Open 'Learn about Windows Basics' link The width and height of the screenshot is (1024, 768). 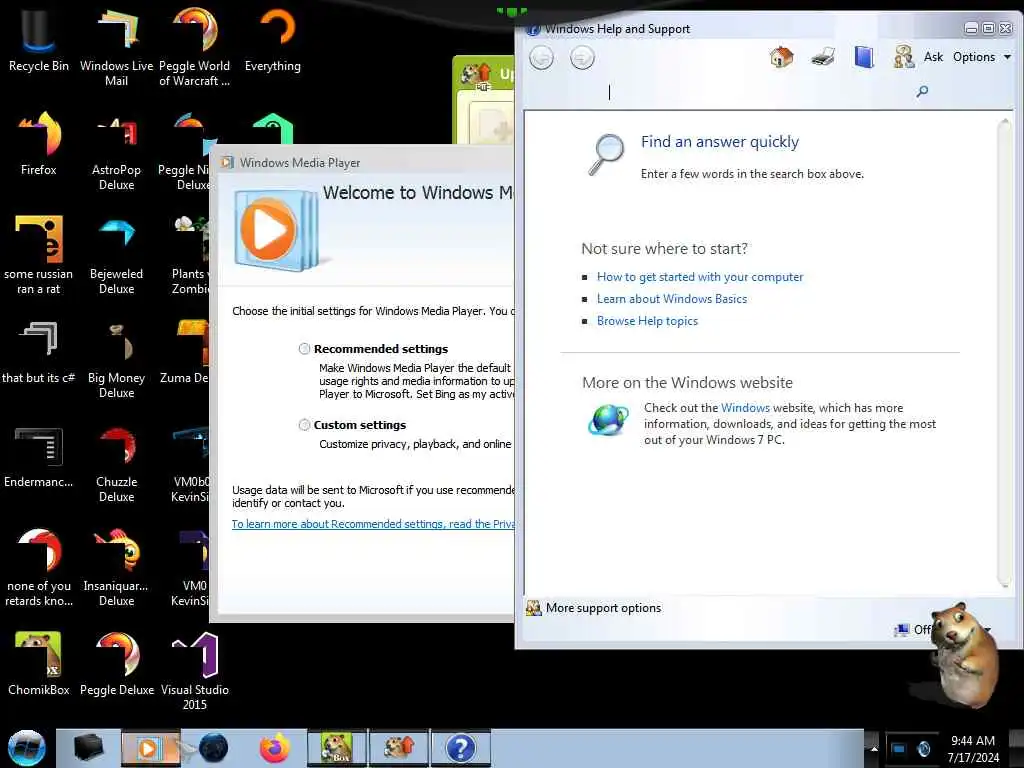671,299
